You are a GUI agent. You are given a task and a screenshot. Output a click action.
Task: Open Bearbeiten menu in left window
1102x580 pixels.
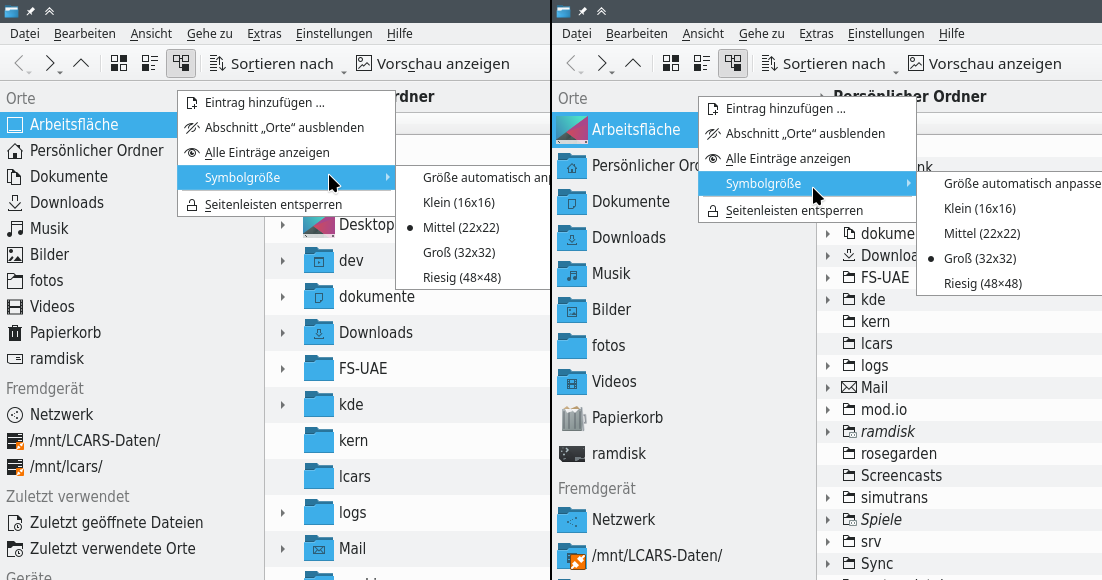tap(84, 34)
